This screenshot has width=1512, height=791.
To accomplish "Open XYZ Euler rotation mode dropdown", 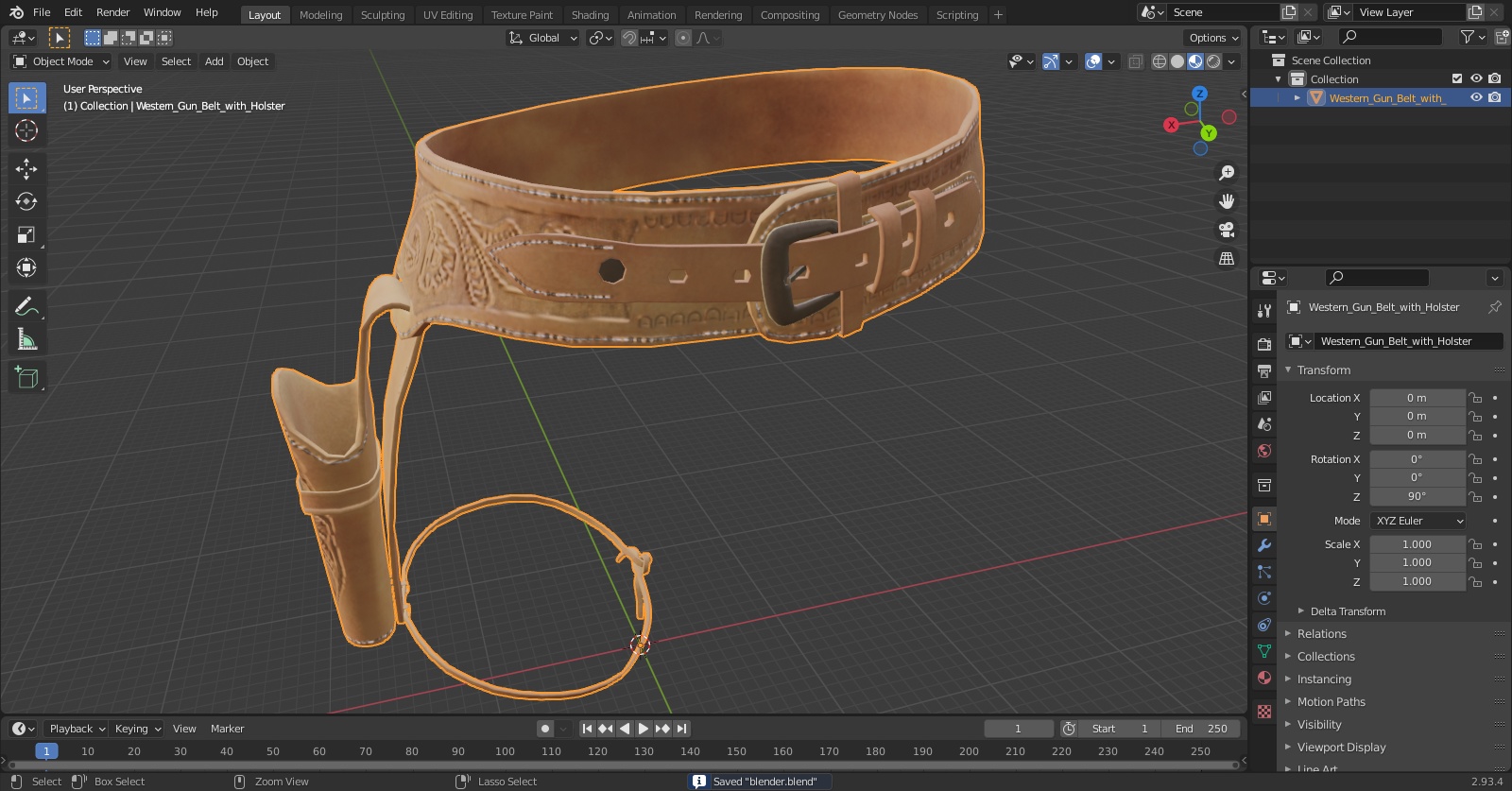I will pos(1418,521).
